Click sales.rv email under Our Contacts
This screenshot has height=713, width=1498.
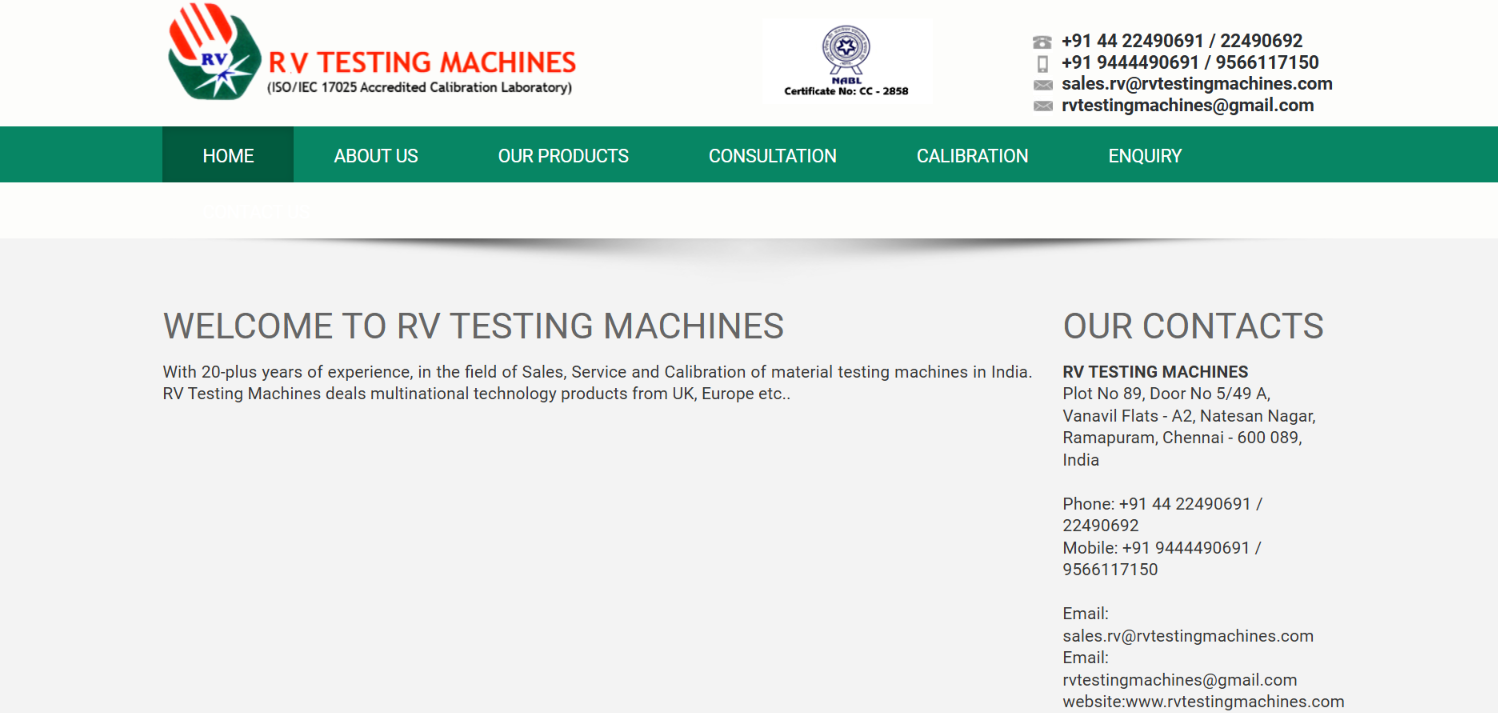point(1188,636)
